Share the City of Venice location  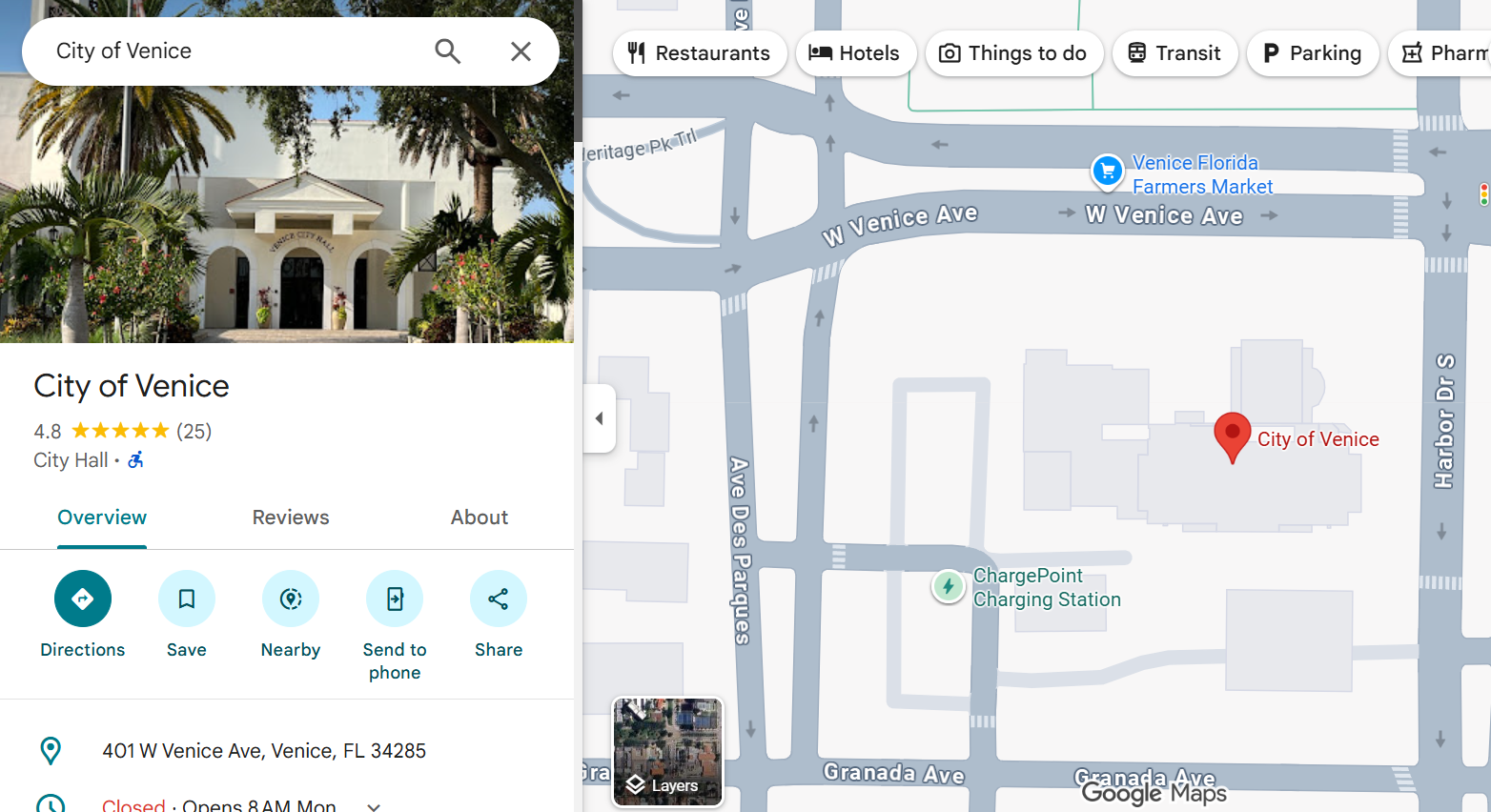click(499, 615)
